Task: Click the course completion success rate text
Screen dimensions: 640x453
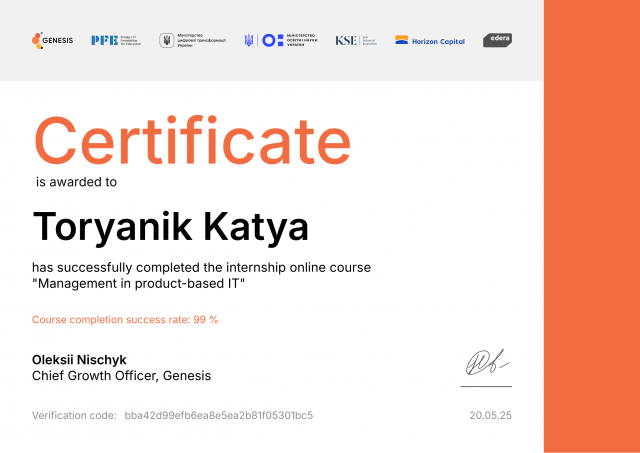Action: (x=125, y=320)
